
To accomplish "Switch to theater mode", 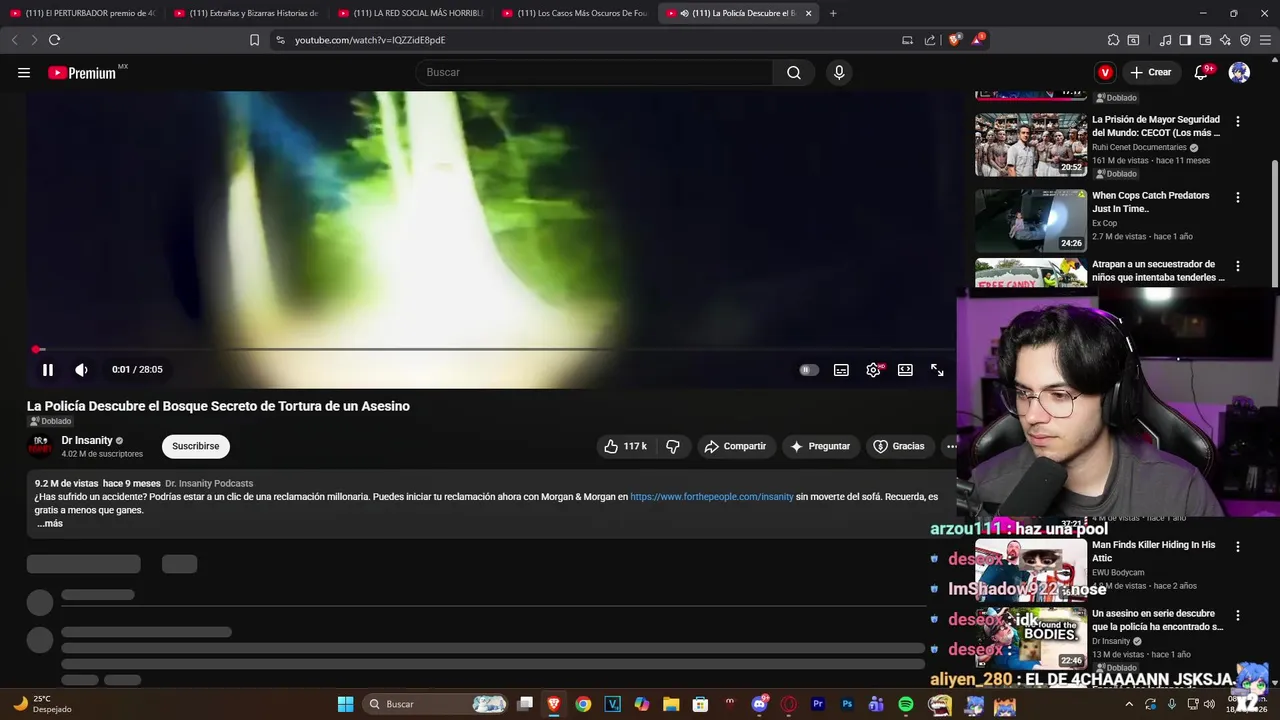I will [x=905, y=370].
